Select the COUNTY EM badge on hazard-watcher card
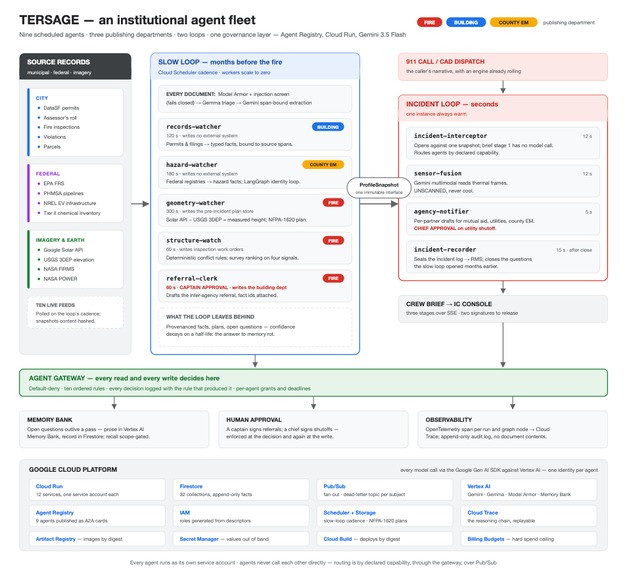 (x=323, y=164)
